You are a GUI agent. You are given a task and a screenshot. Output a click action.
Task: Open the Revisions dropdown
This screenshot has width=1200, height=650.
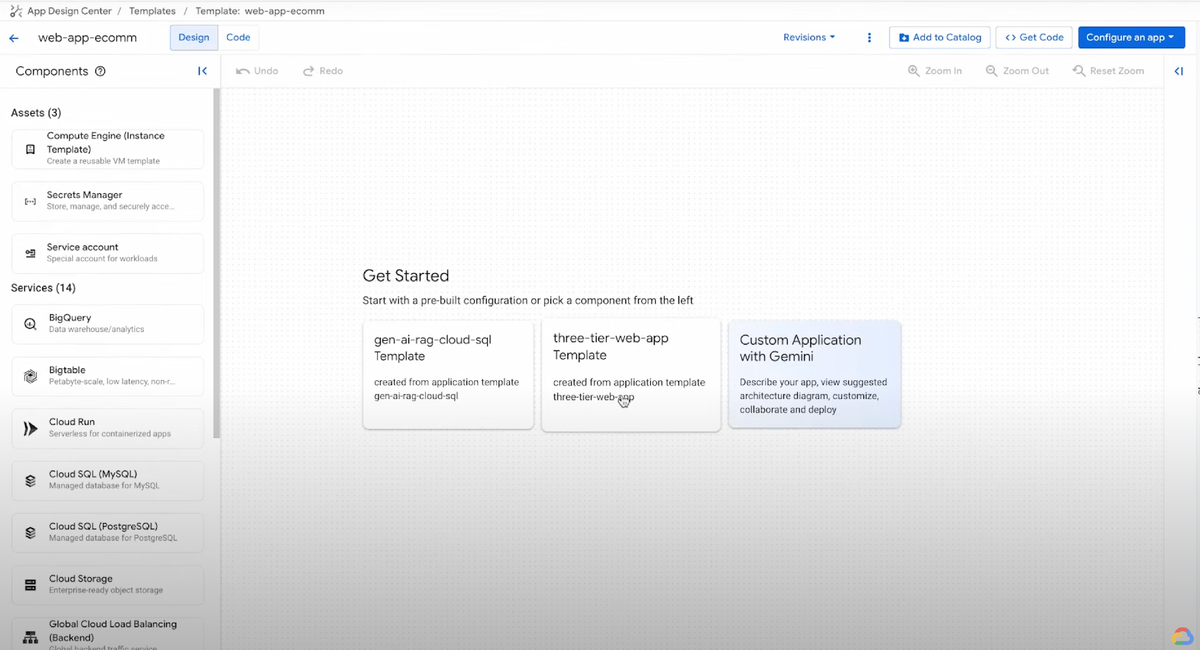(x=809, y=37)
